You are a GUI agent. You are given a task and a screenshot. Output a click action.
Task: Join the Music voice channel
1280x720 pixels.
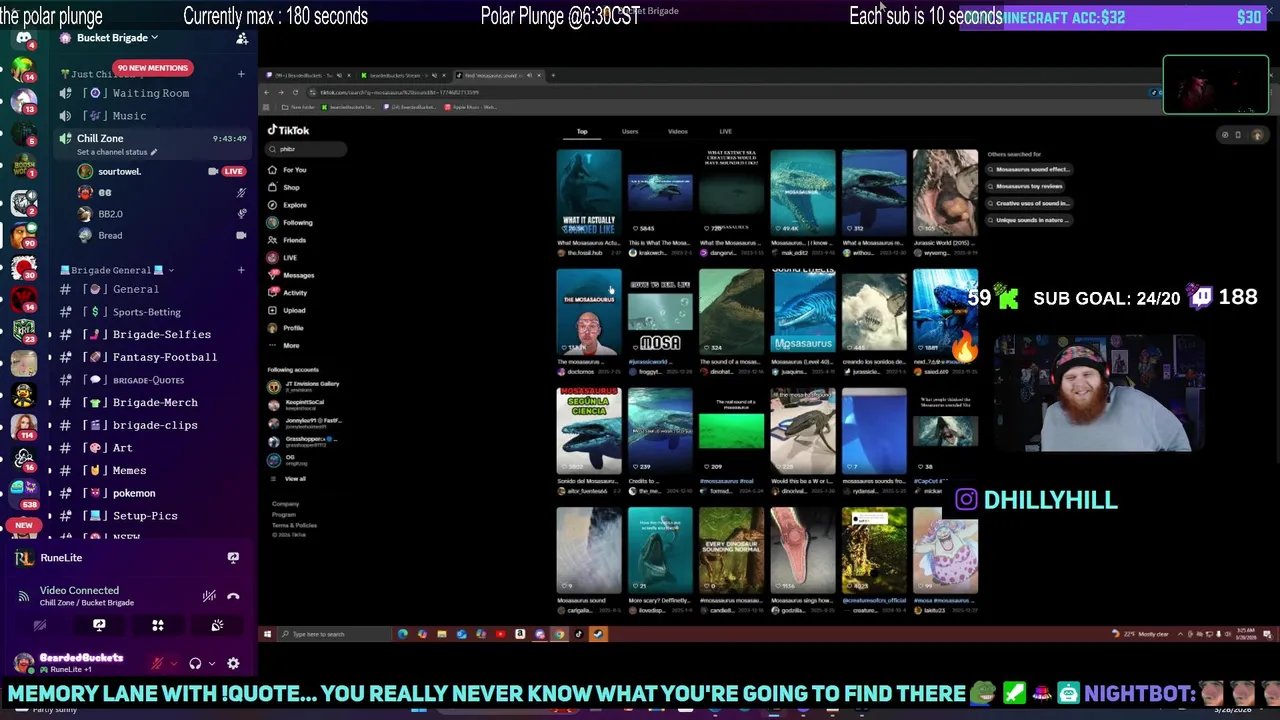point(150,116)
